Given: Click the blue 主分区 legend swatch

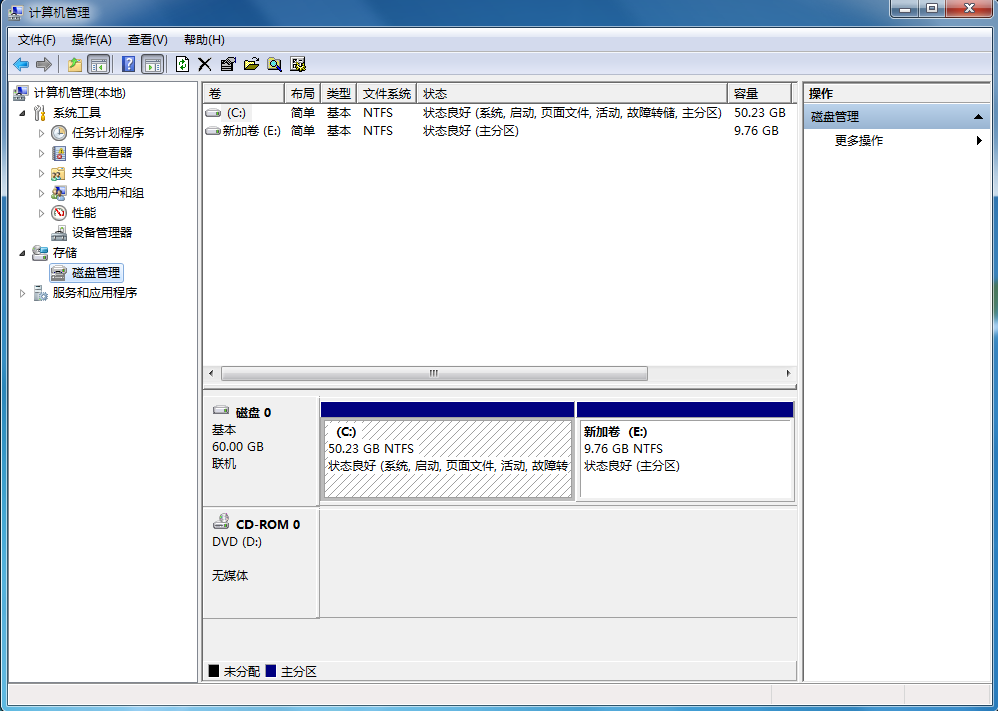Looking at the screenshot, I should pos(271,671).
